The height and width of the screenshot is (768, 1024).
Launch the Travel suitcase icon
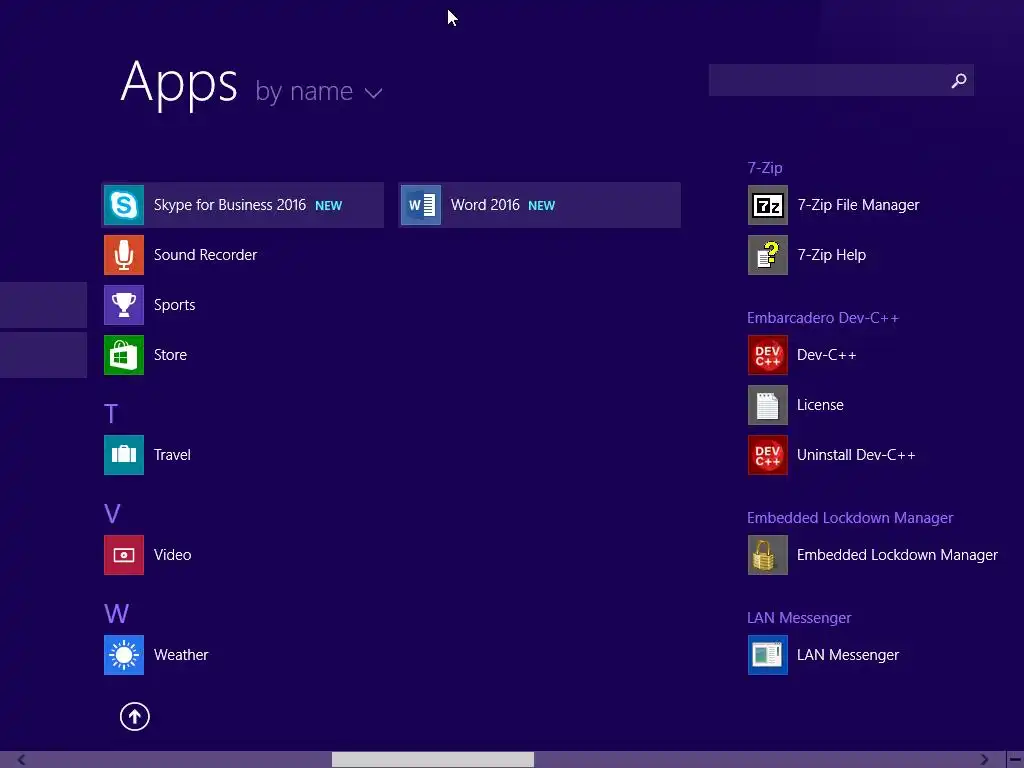(x=123, y=455)
